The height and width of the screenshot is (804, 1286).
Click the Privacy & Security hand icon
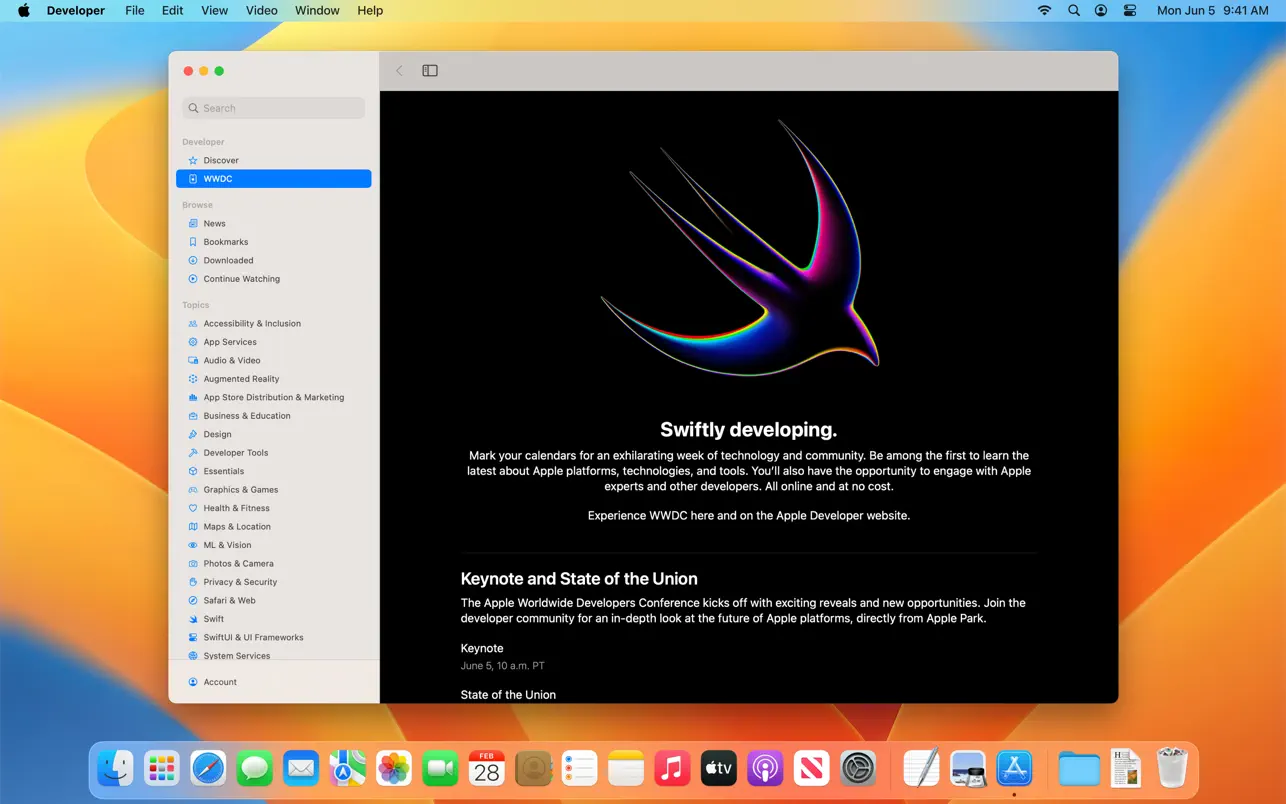point(193,582)
